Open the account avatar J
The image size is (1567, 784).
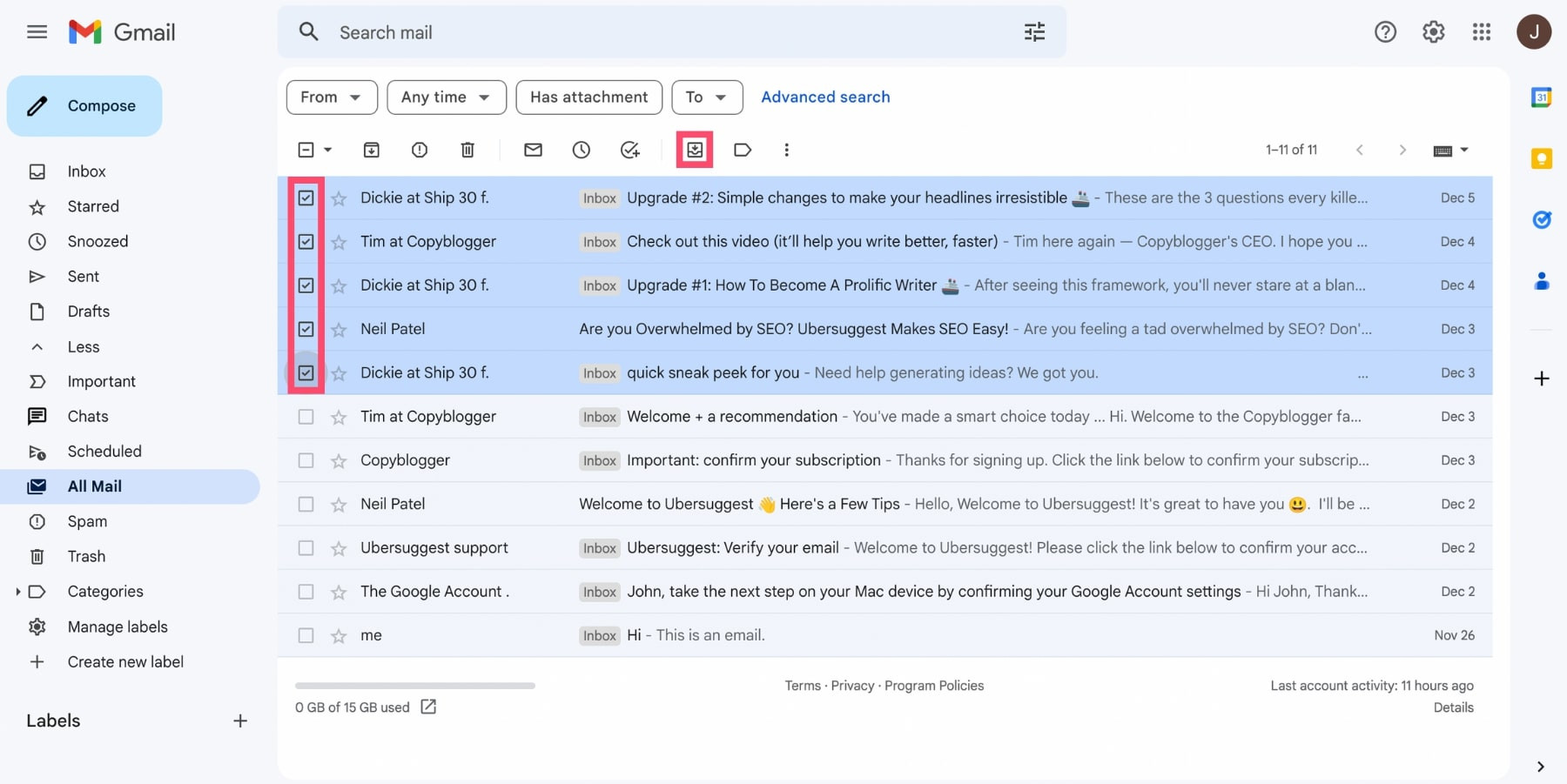[1534, 32]
